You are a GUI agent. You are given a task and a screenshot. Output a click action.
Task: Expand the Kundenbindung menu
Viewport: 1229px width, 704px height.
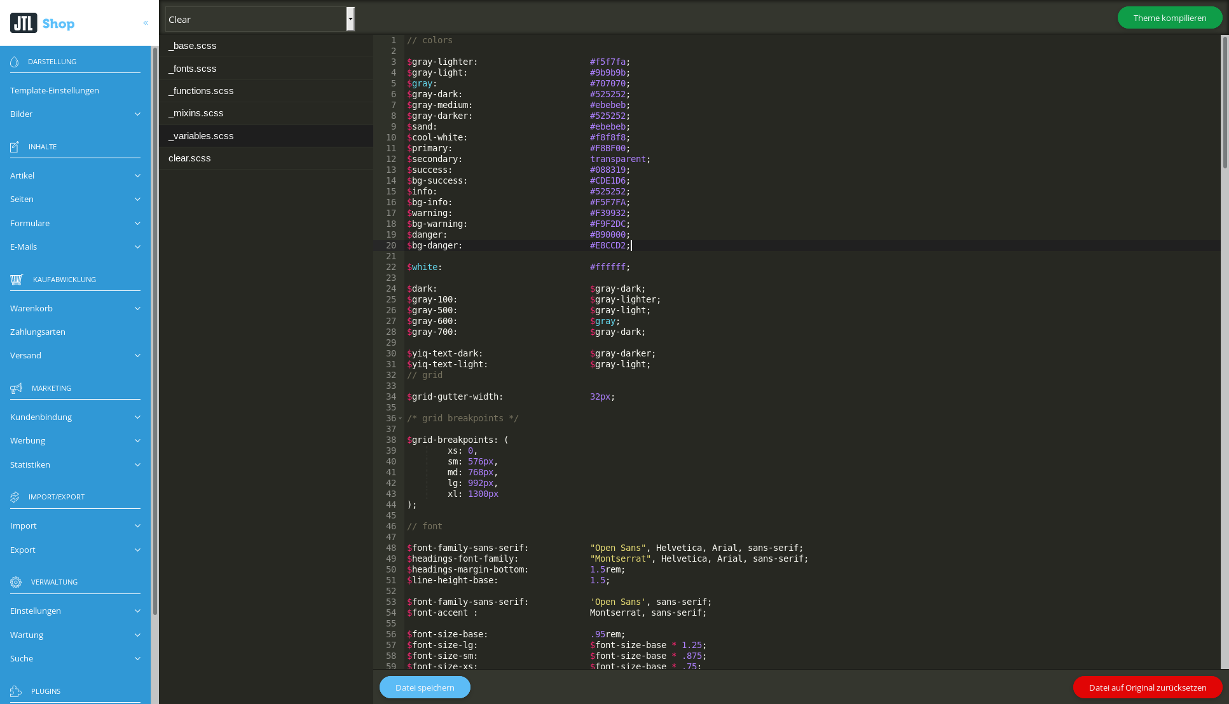coord(138,417)
